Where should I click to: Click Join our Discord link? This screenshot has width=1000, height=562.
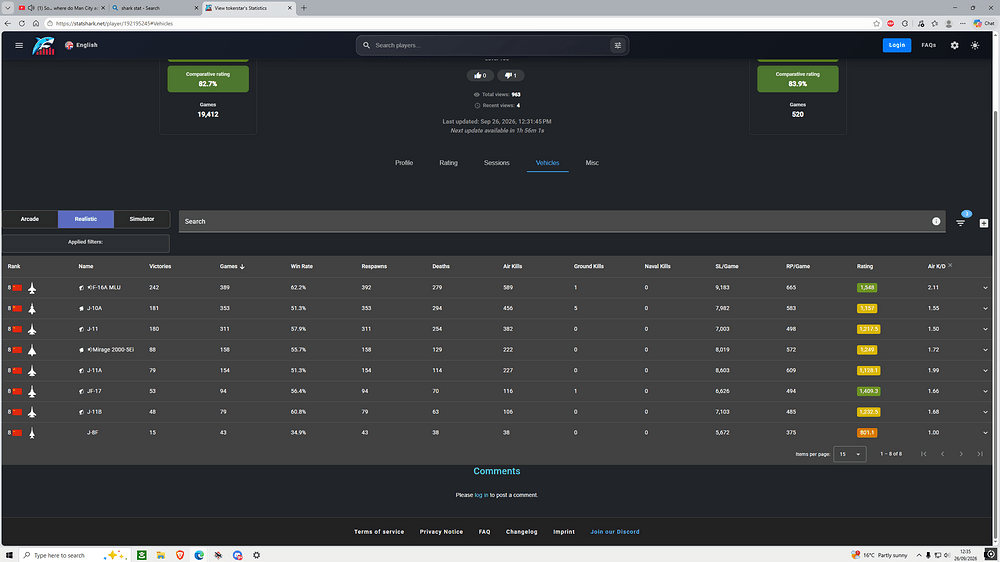(615, 531)
